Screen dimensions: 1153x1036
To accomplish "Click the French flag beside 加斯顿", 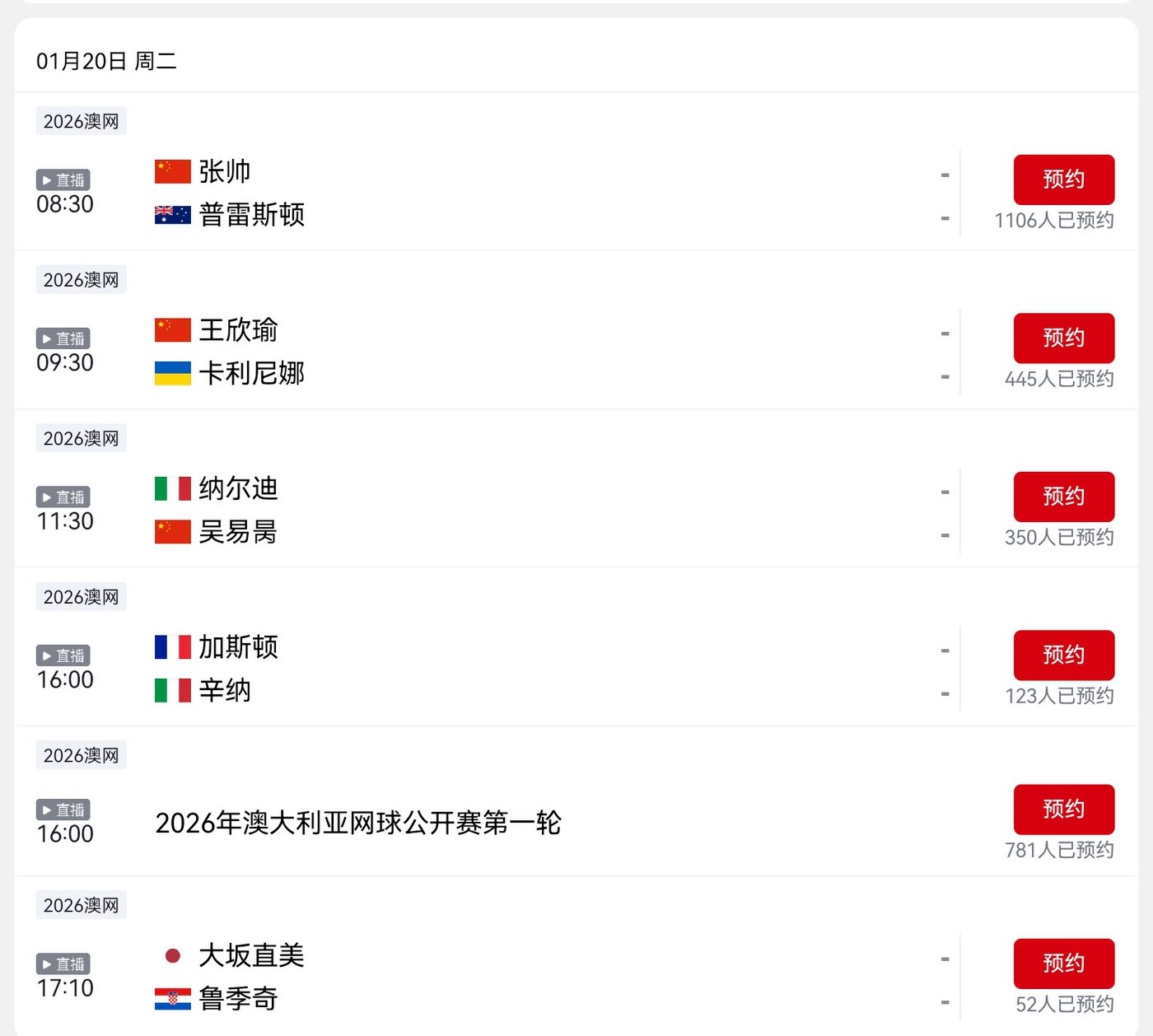I will 173,647.
